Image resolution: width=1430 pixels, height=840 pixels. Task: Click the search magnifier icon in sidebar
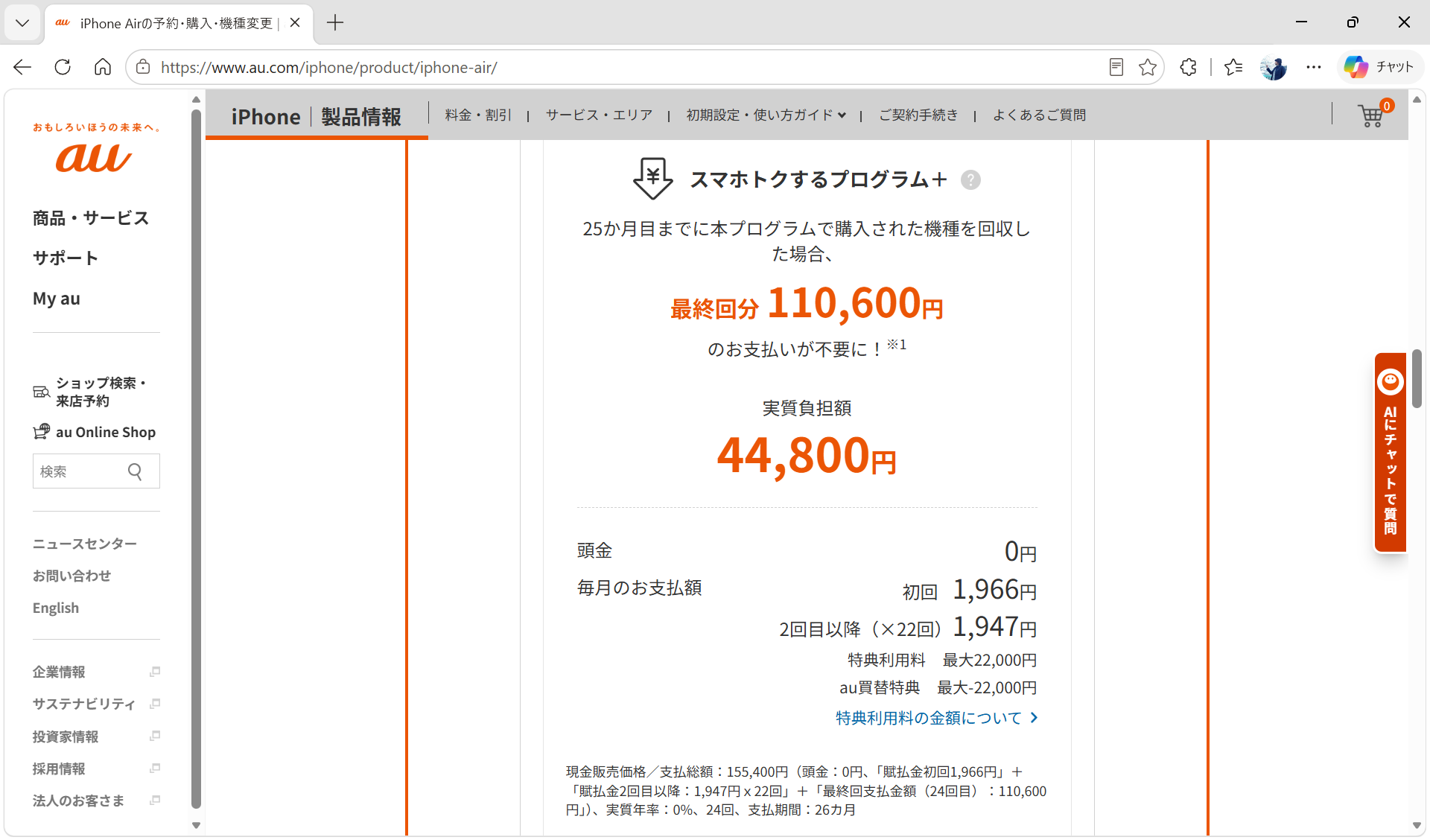click(135, 471)
